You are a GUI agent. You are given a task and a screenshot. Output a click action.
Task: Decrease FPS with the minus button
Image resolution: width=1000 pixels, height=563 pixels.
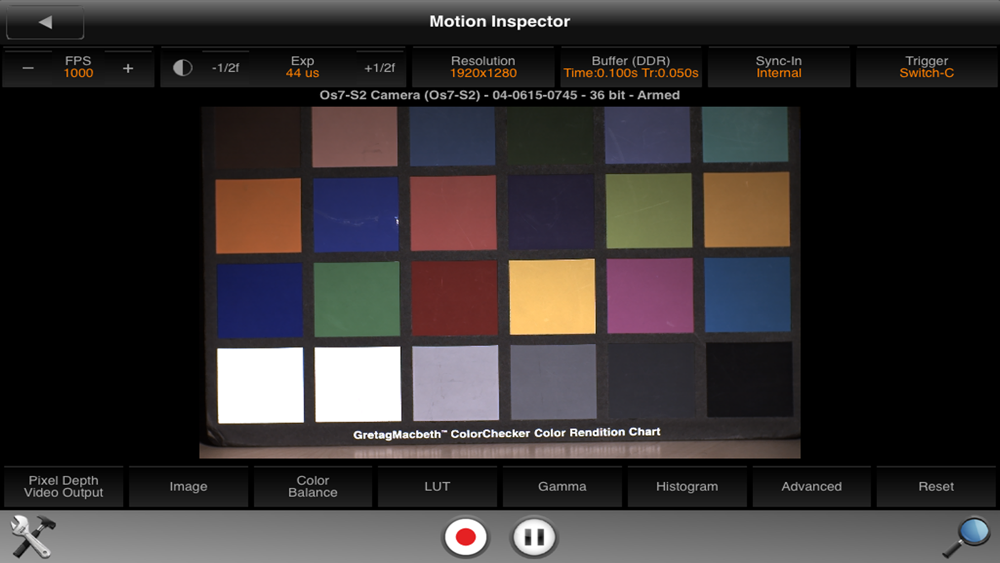[28, 68]
